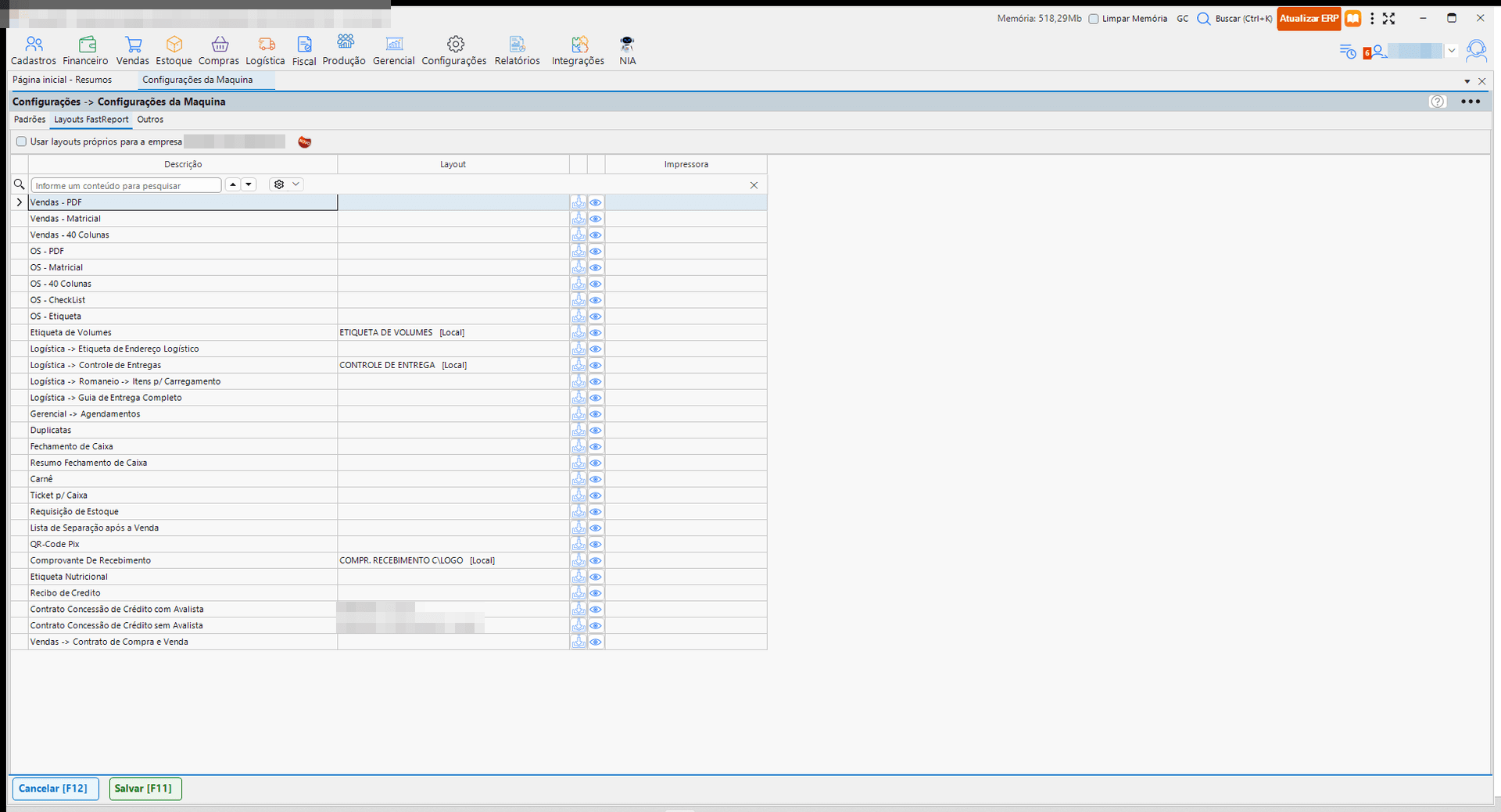Click the help question mark icon
The width and height of the screenshot is (1501, 812).
pos(1438,102)
